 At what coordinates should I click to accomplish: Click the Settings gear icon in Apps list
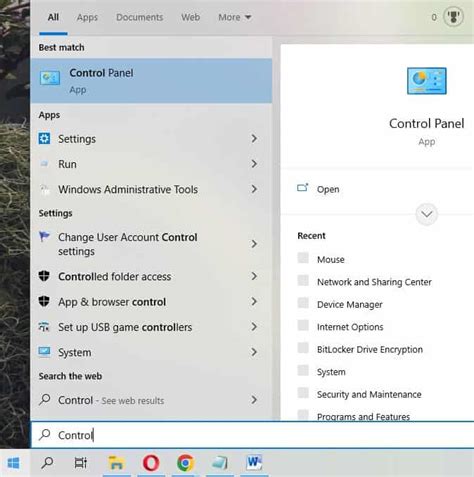click(x=44, y=138)
